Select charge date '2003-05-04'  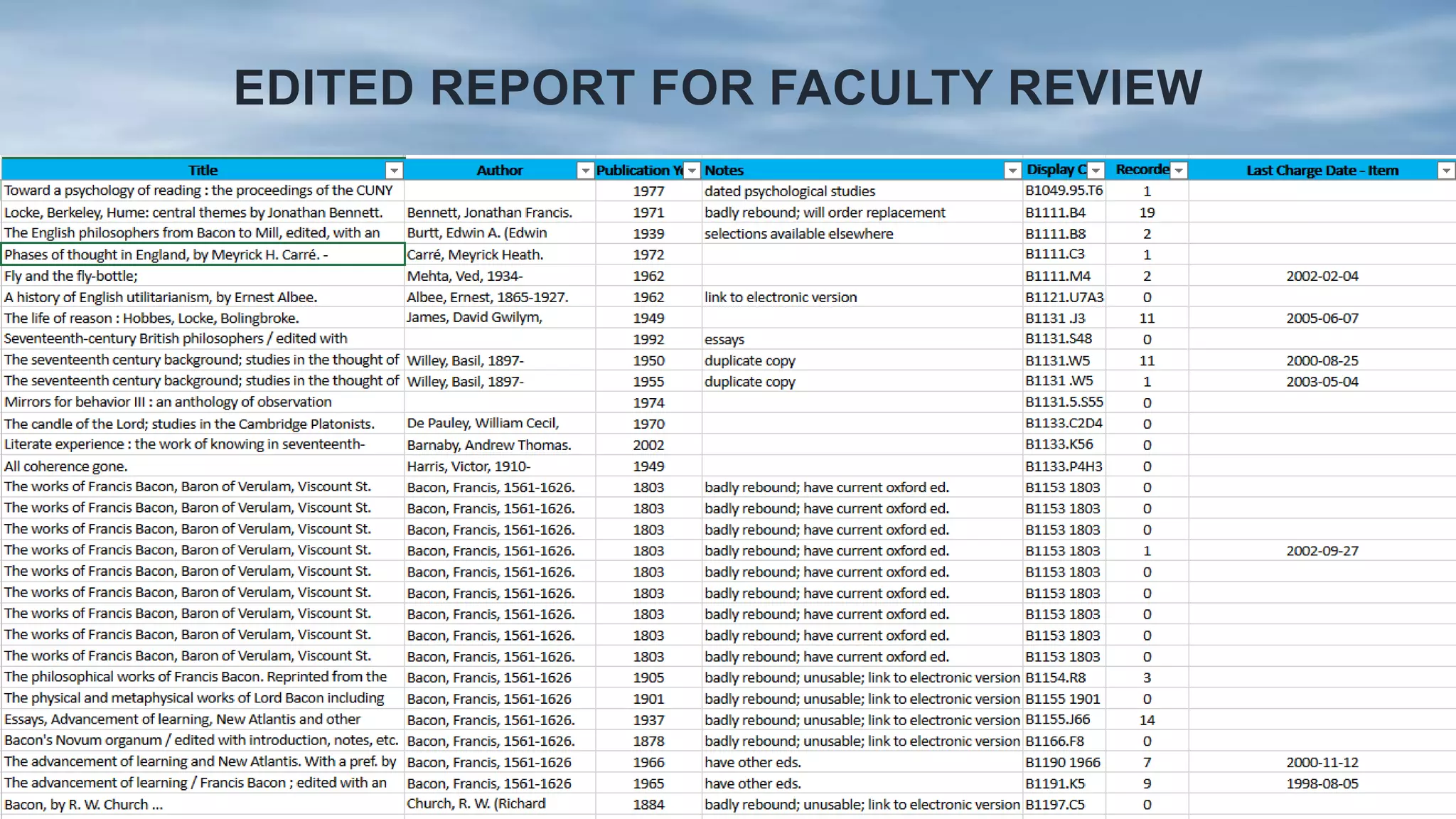pos(1322,381)
